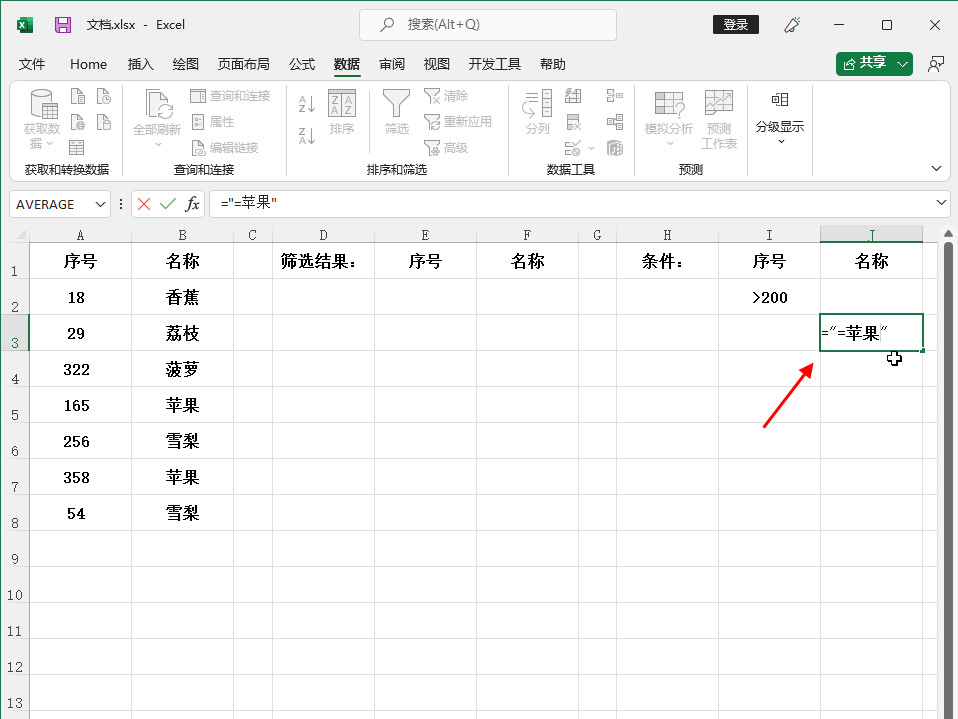This screenshot has height=719, width=958.
Task: Click the remove duplicates icon
Action: 573,122
